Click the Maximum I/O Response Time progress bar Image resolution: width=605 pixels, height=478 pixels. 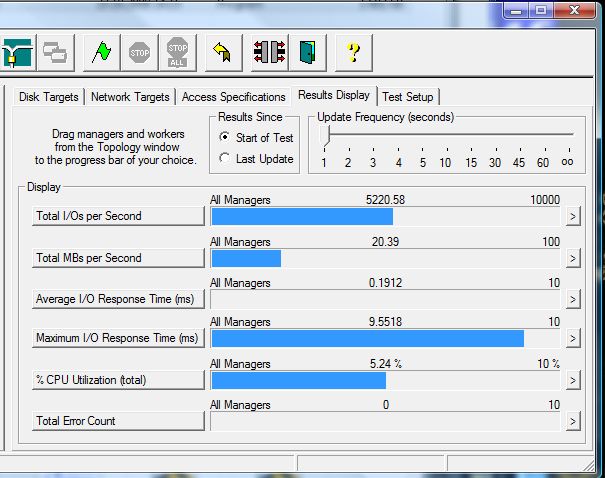coord(385,338)
